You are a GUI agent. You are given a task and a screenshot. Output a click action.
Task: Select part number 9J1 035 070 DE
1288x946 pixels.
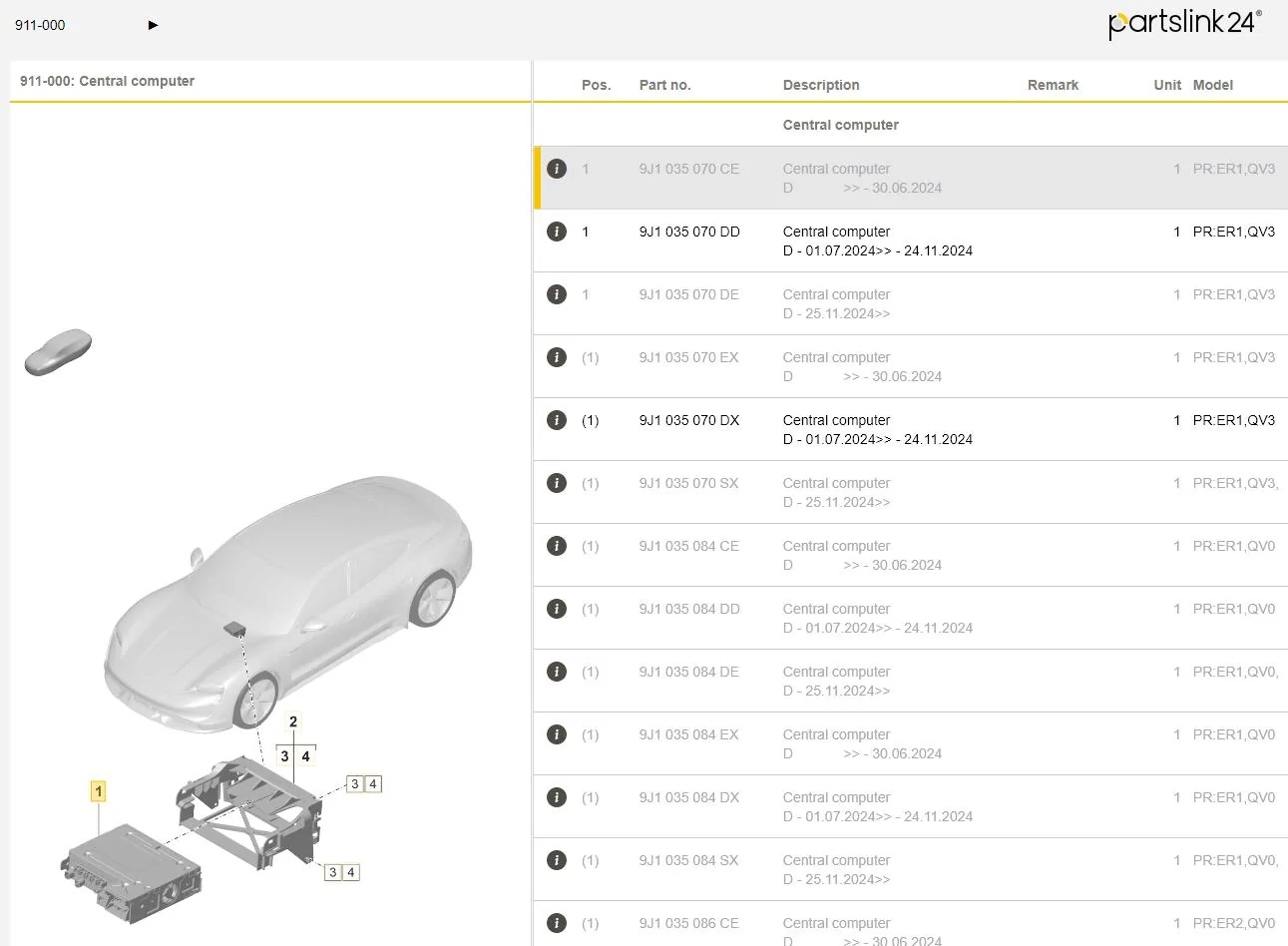pyautogui.click(x=689, y=294)
